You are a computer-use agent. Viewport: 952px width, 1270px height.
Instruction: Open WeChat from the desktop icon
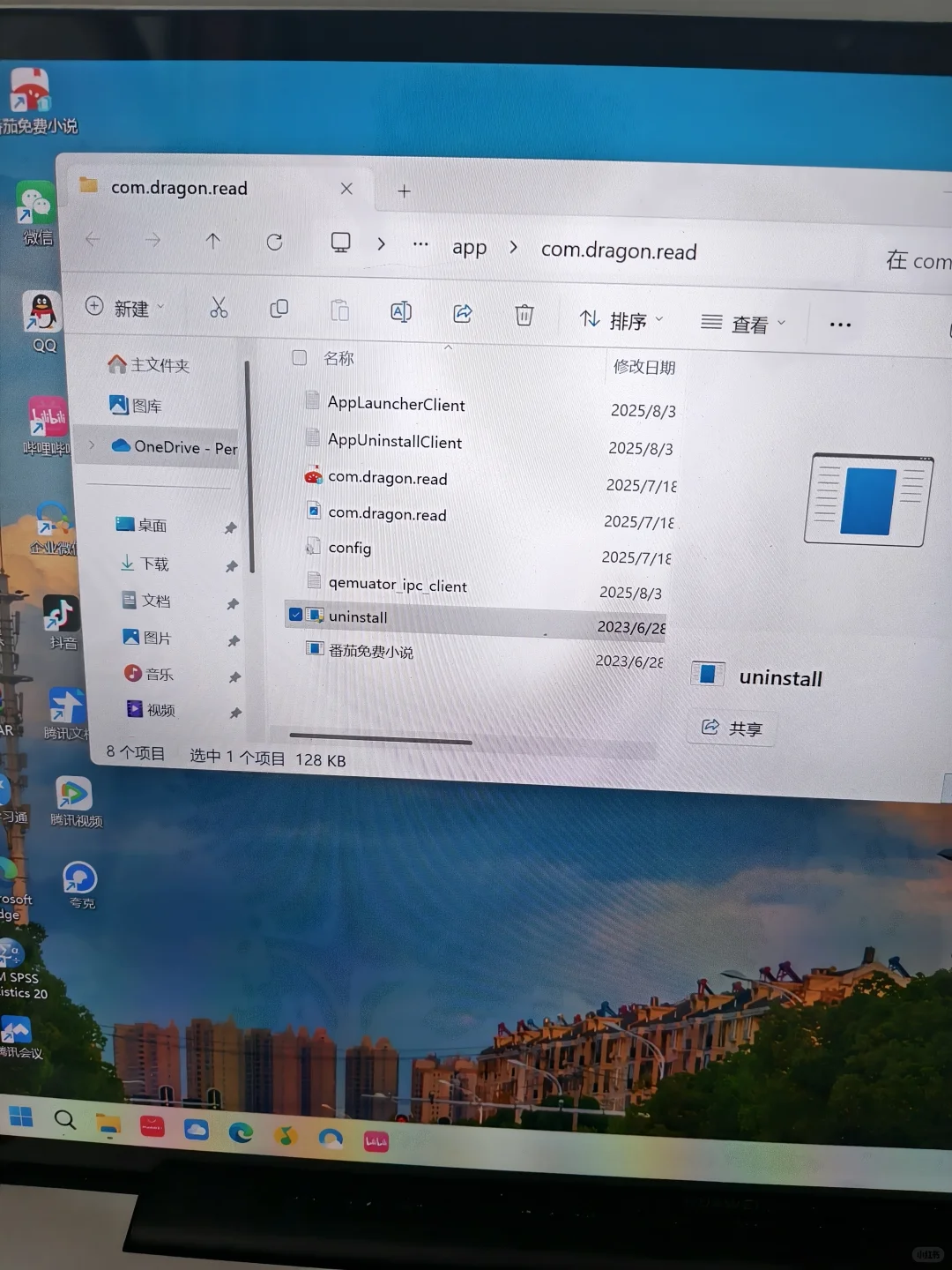click(37, 203)
